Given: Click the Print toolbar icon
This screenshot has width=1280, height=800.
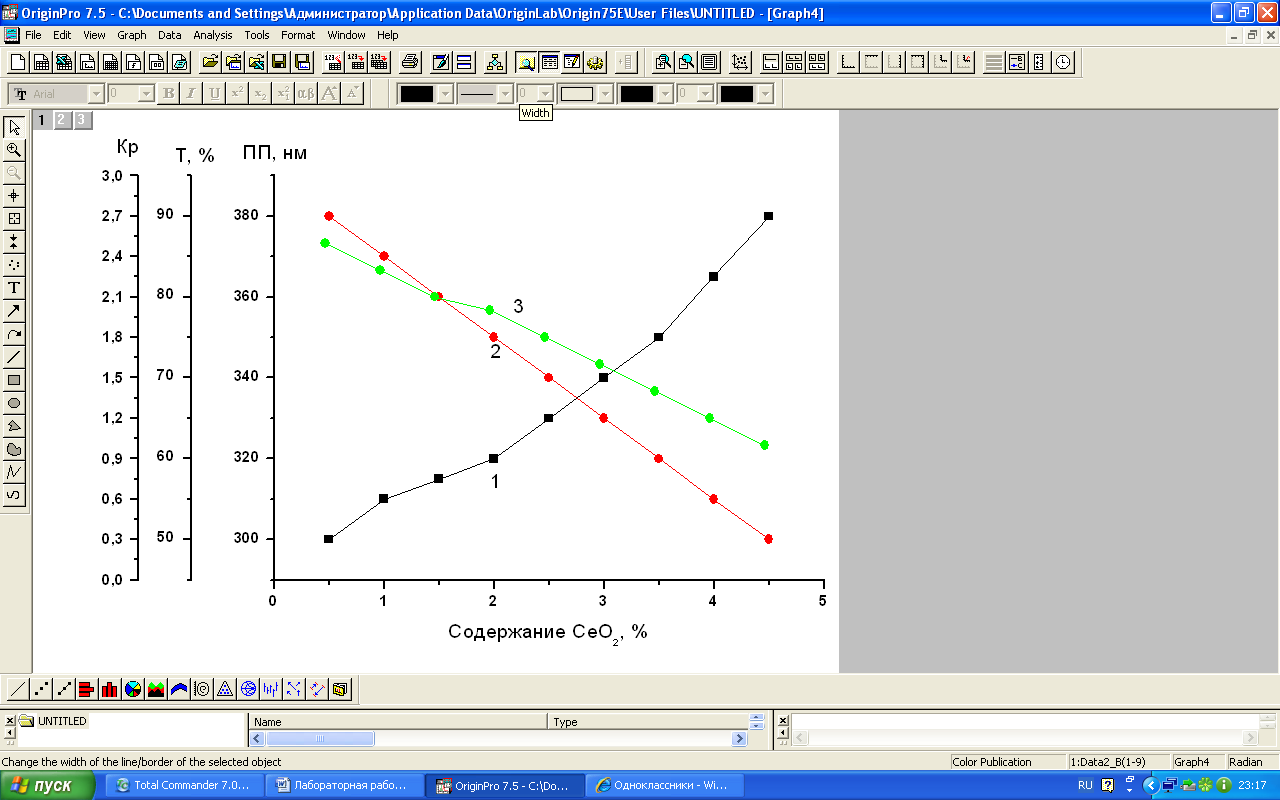Looking at the screenshot, I should click(x=410, y=62).
